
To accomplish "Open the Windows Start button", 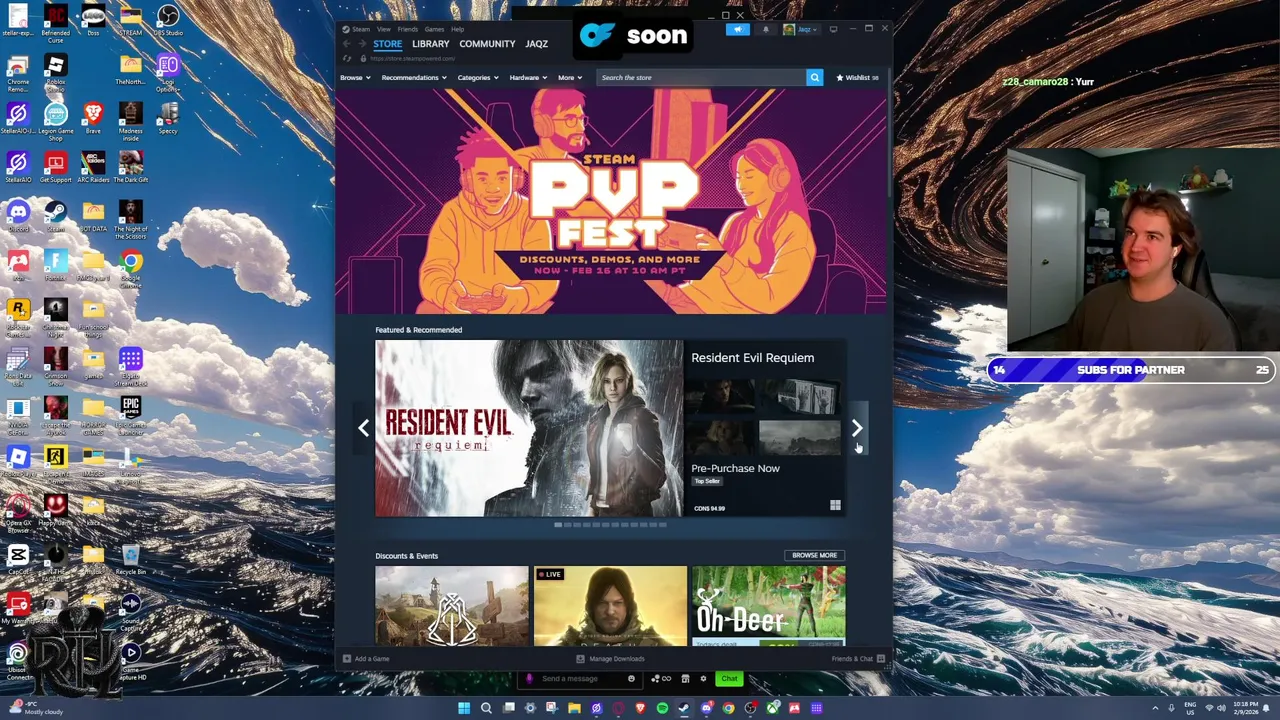I will click(x=464, y=708).
